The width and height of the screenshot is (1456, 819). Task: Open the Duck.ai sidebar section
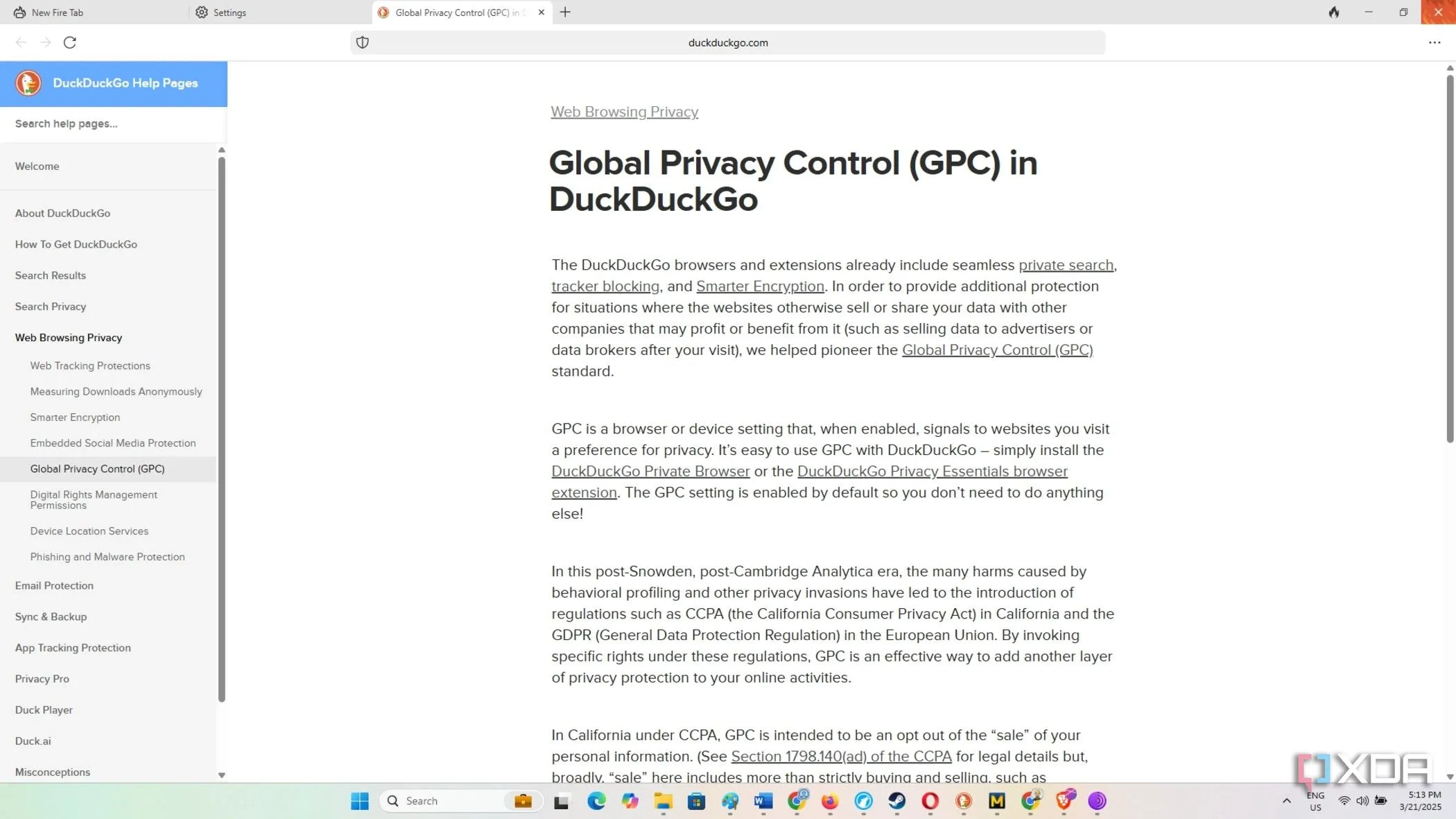33,741
